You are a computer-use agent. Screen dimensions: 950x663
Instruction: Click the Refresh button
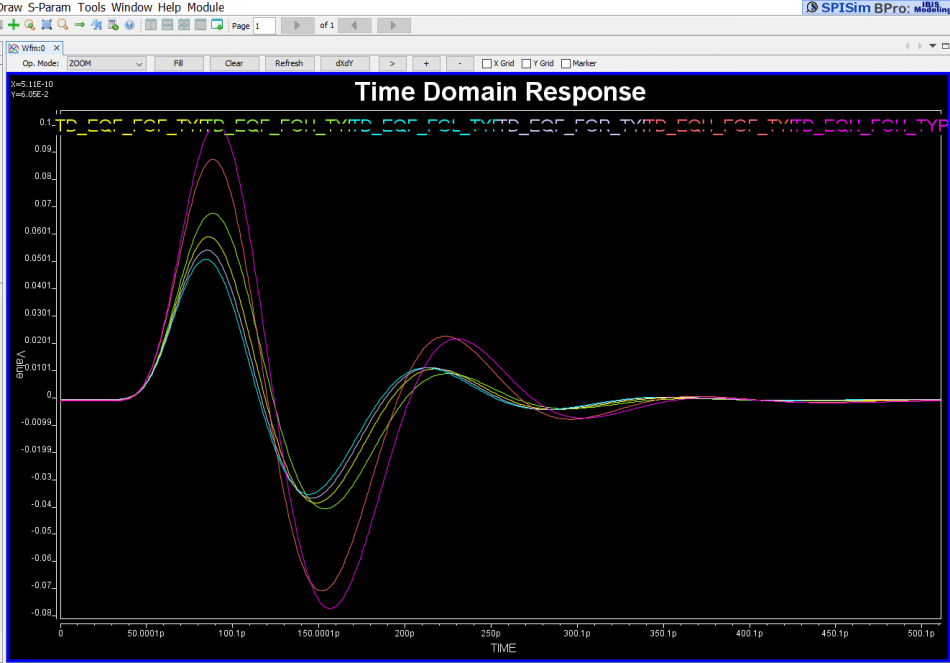pos(289,63)
